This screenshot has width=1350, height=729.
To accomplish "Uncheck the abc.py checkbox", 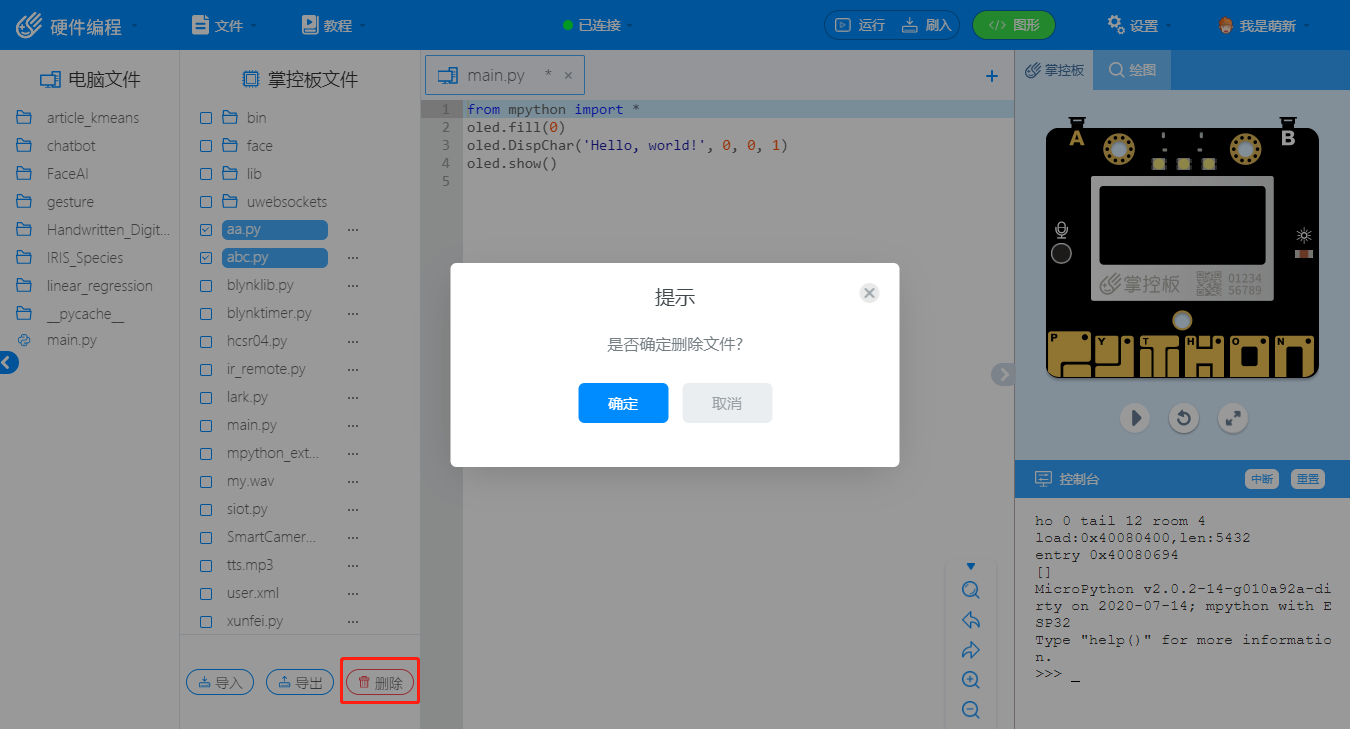I will (206, 258).
